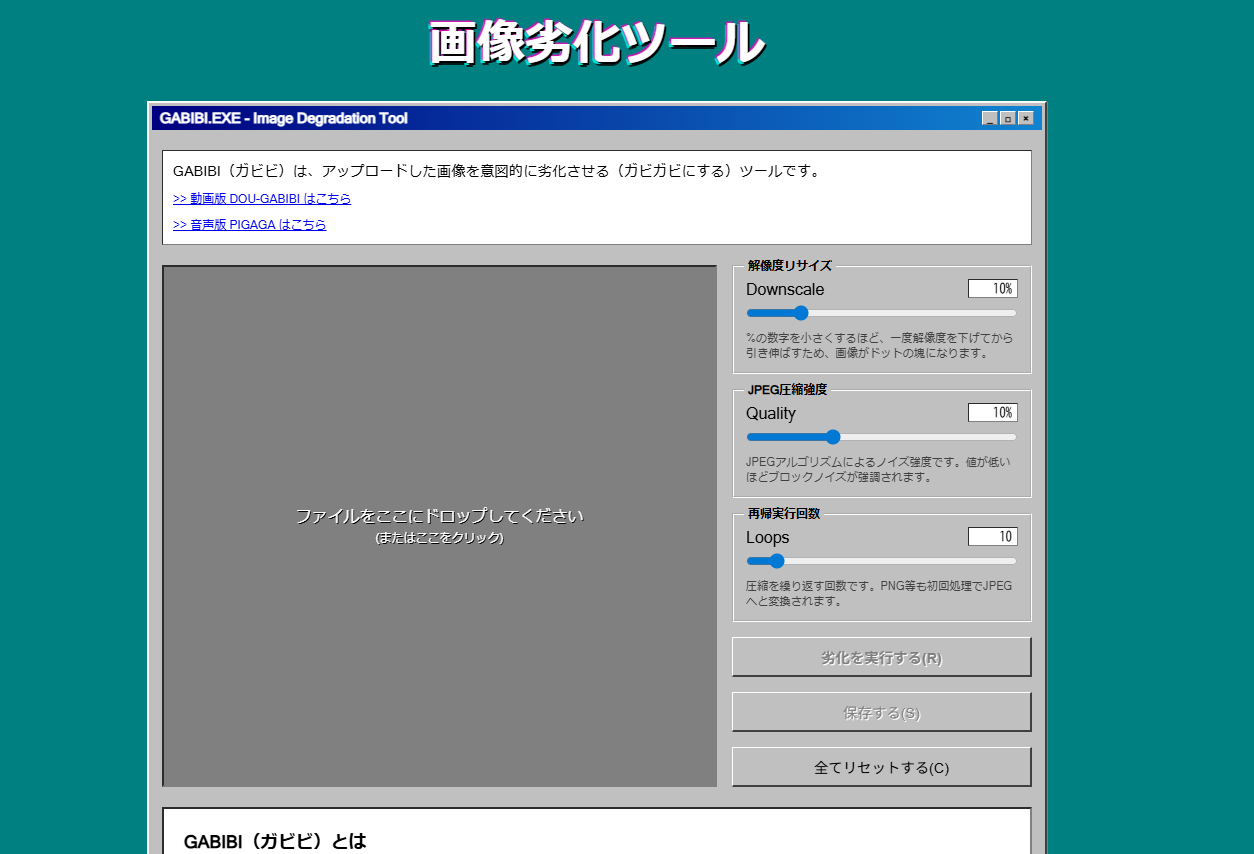This screenshot has width=1254, height=854.
Task: Focus the Downscale percentage input field
Action: 992,289
